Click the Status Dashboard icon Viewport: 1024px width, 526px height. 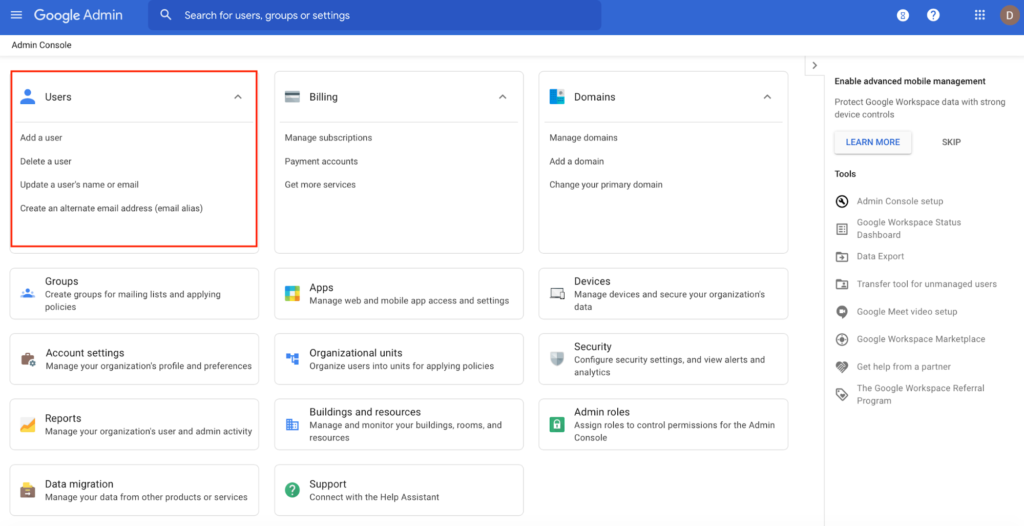pos(842,229)
